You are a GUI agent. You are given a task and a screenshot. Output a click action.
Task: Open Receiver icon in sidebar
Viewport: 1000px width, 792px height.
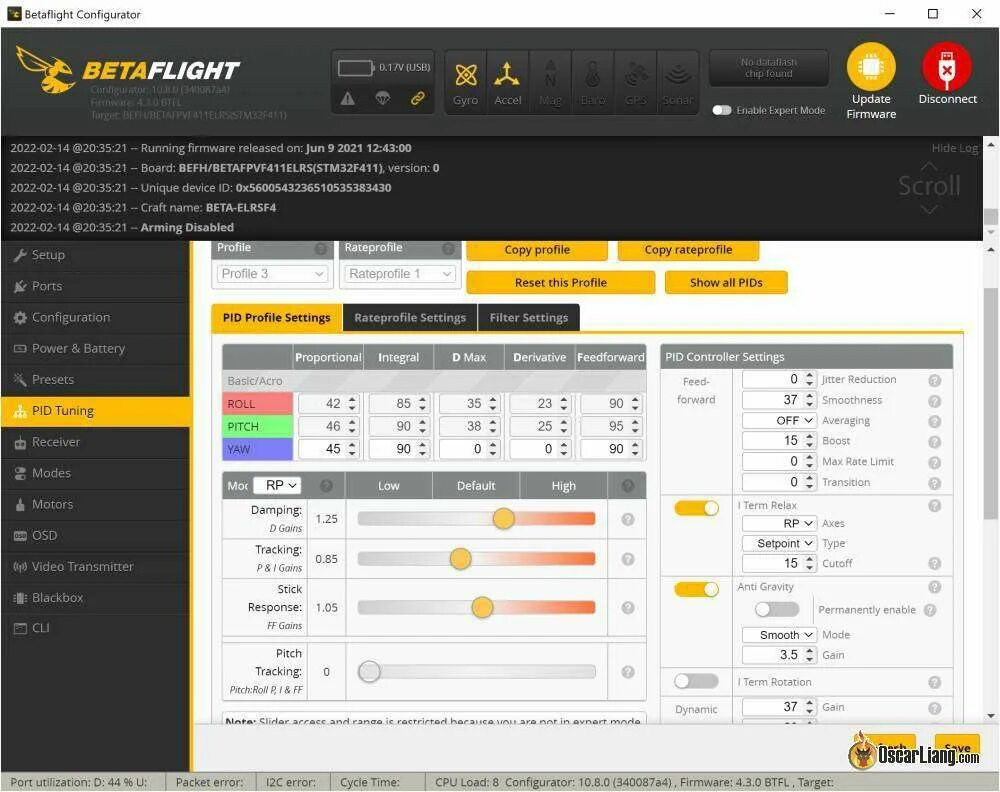[20, 442]
